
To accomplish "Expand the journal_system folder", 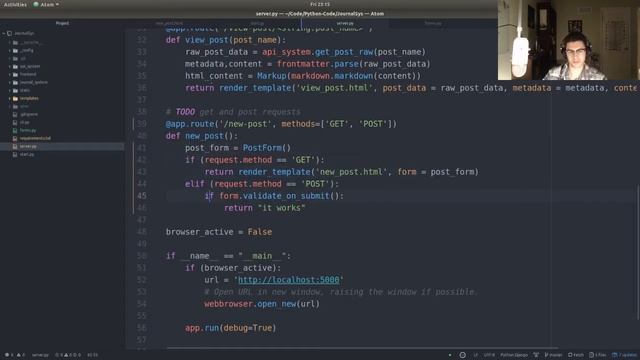I will [x=10, y=82].
